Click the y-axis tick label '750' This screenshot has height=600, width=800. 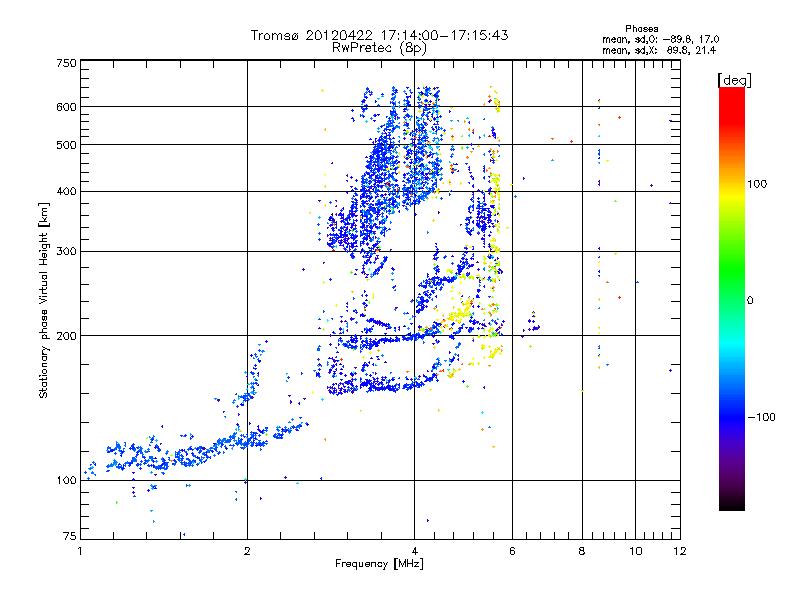click(67, 63)
